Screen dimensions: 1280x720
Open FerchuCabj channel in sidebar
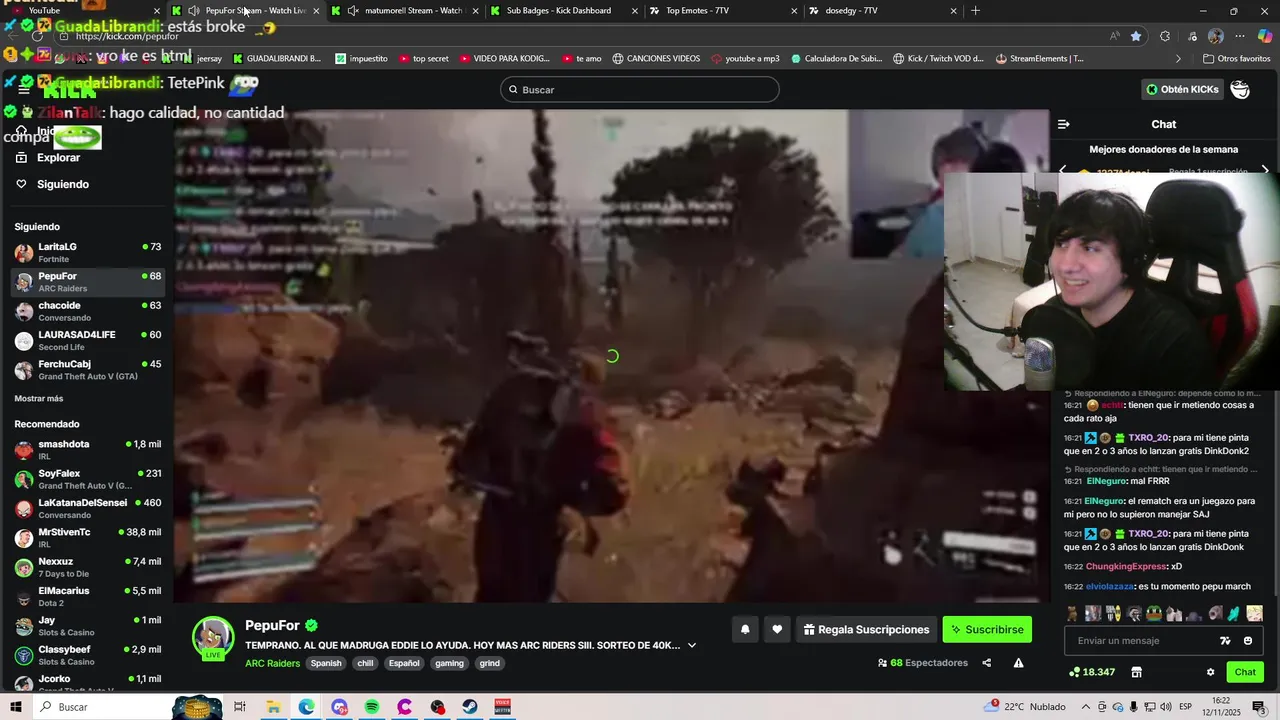coord(88,370)
